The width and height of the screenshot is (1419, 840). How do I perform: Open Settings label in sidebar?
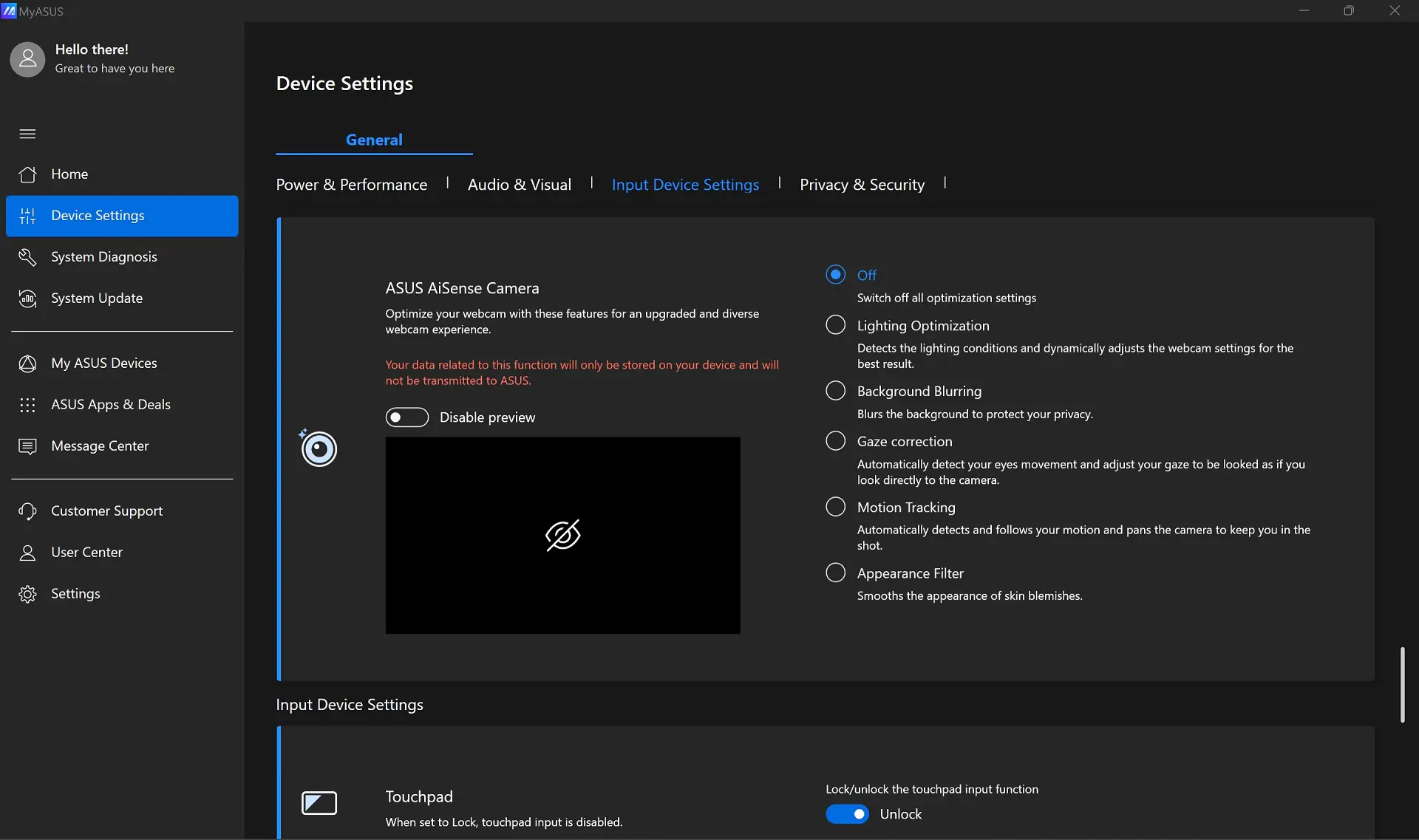tap(75, 594)
